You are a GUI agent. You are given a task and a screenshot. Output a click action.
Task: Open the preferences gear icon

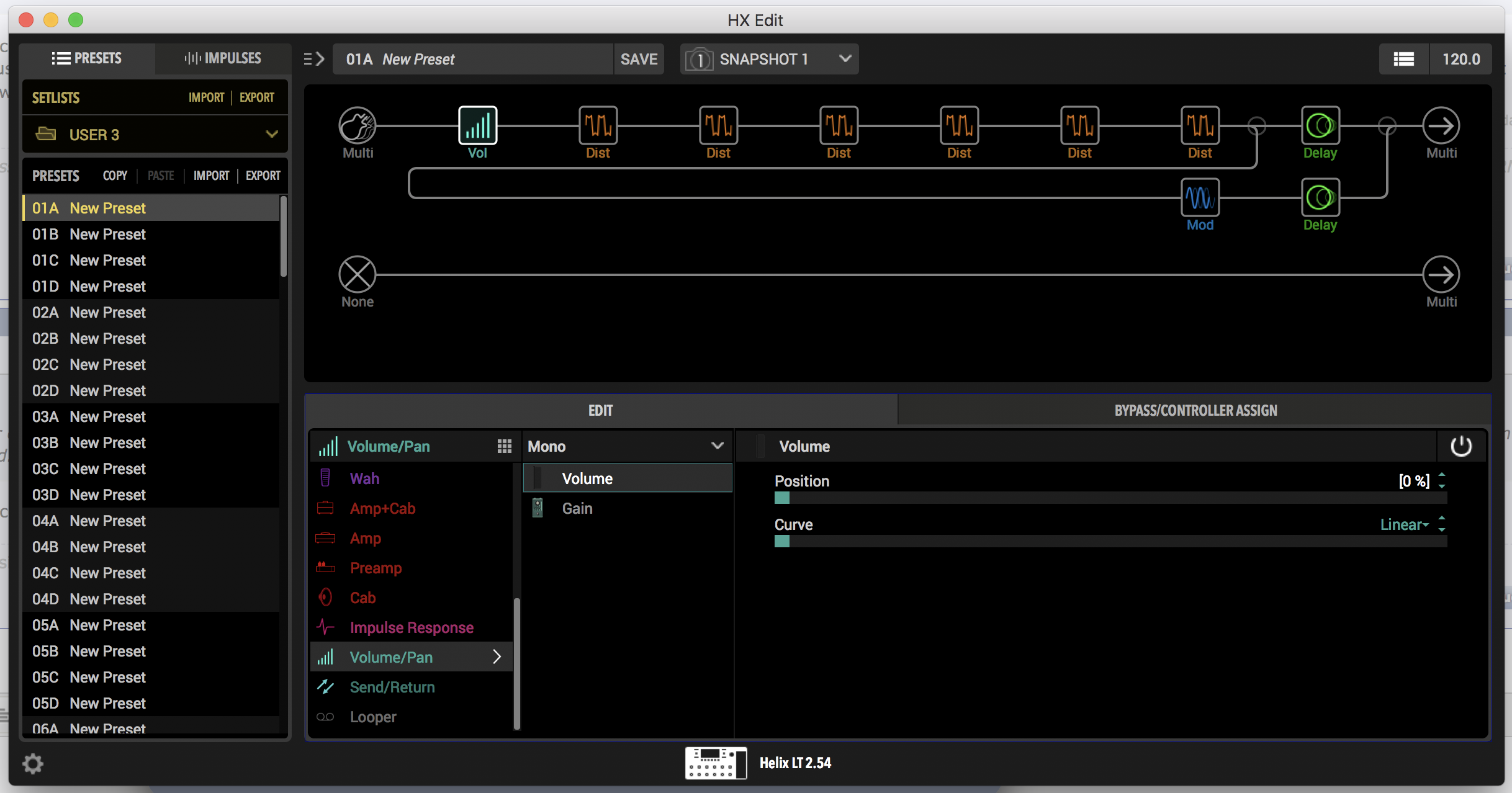tap(33, 764)
